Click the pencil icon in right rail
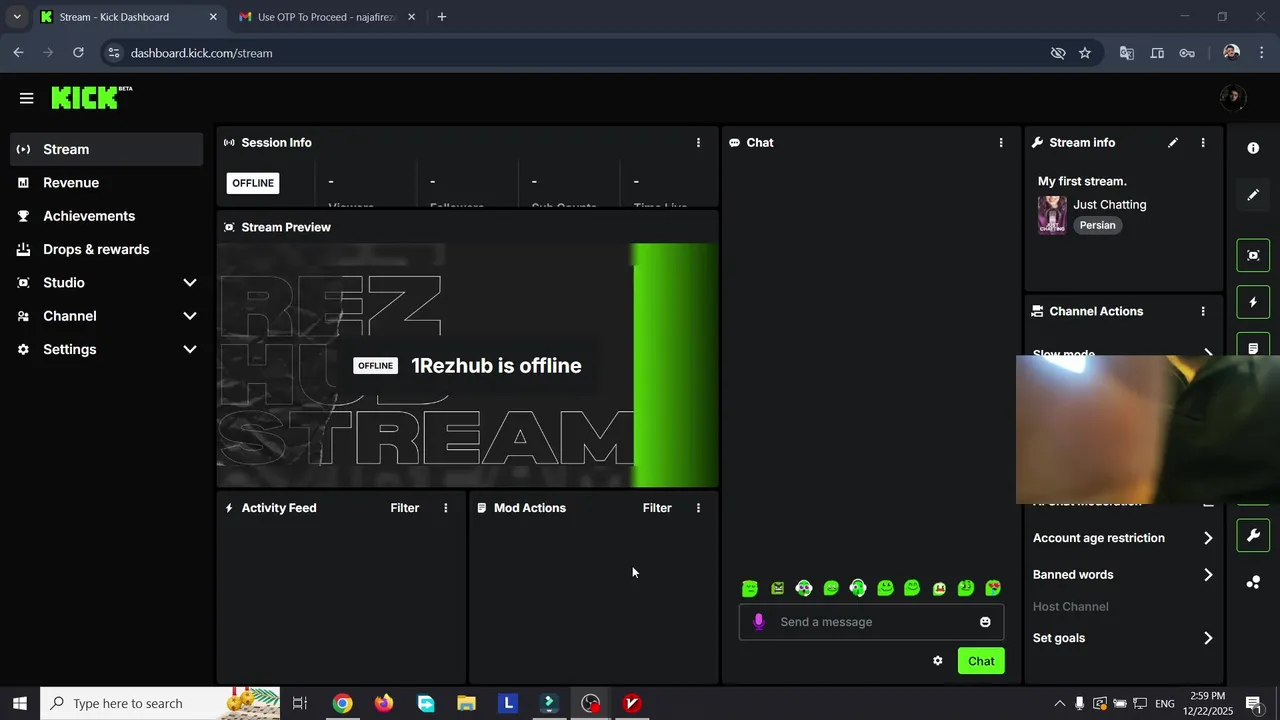 tap(1253, 195)
